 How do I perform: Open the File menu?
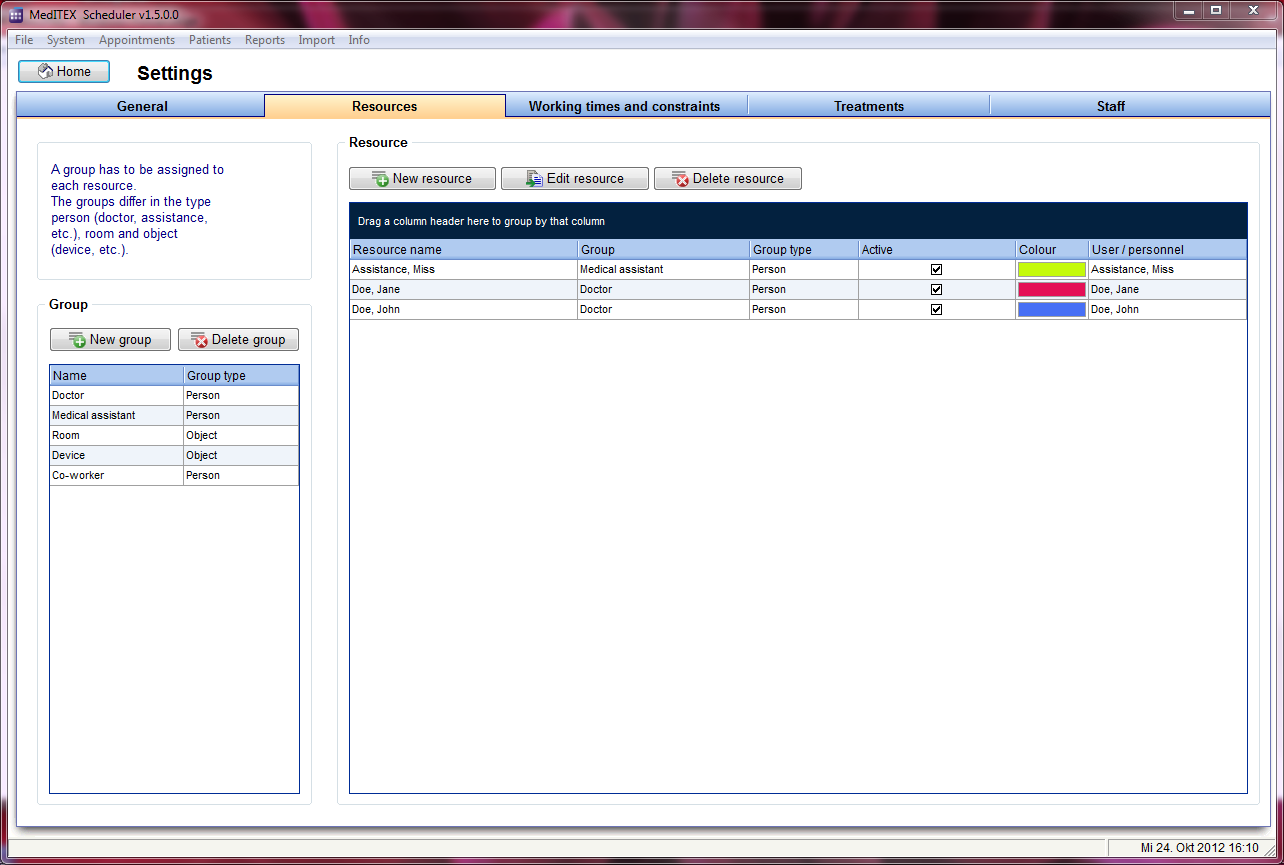[24, 40]
